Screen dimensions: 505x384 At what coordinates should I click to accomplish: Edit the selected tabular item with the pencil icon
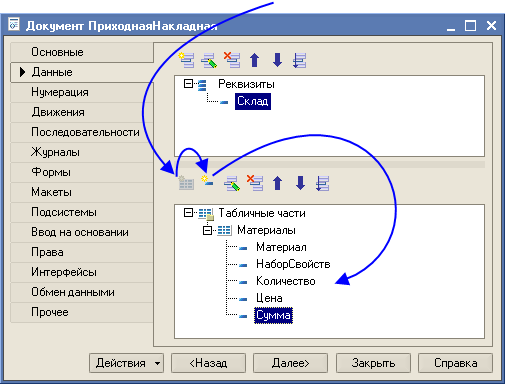232,183
